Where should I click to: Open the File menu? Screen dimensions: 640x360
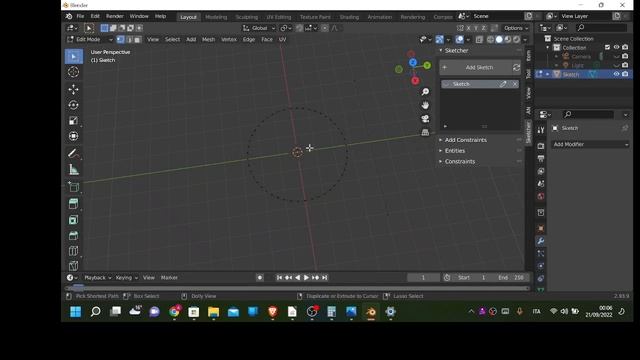click(x=80, y=16)
